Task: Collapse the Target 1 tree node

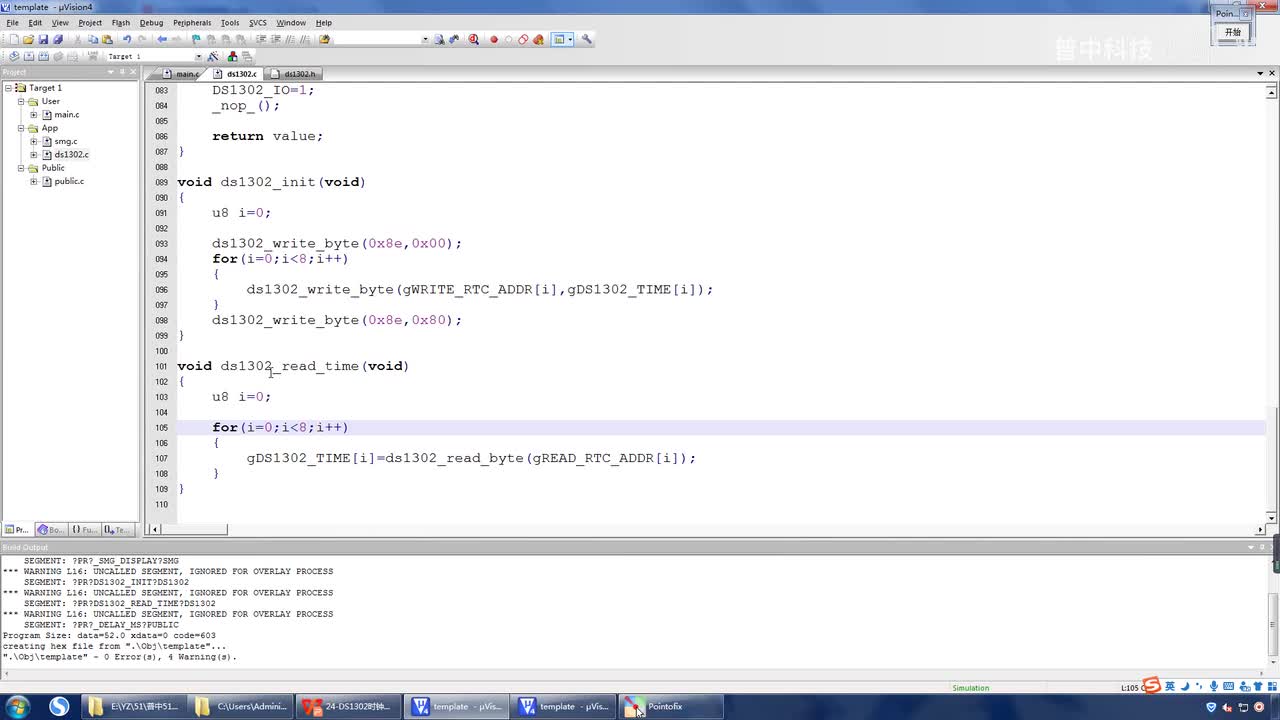Action: click(8, 88)
